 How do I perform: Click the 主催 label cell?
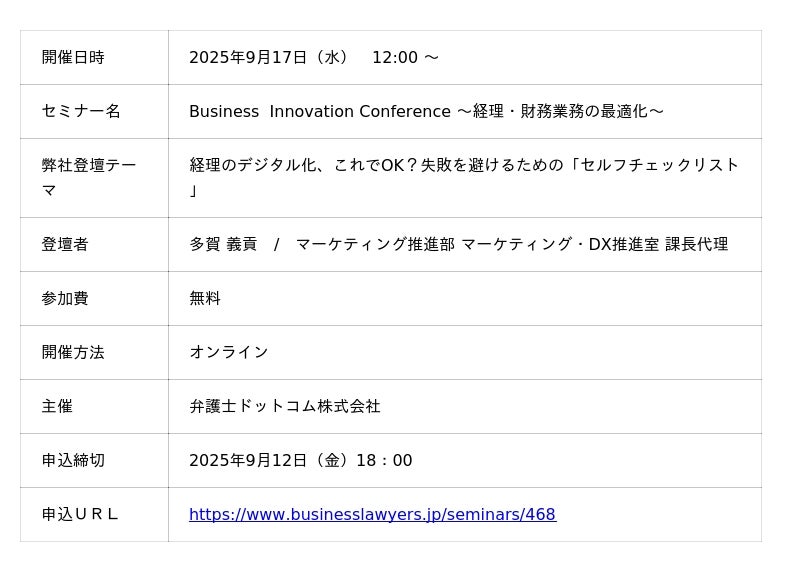[57, 406]
